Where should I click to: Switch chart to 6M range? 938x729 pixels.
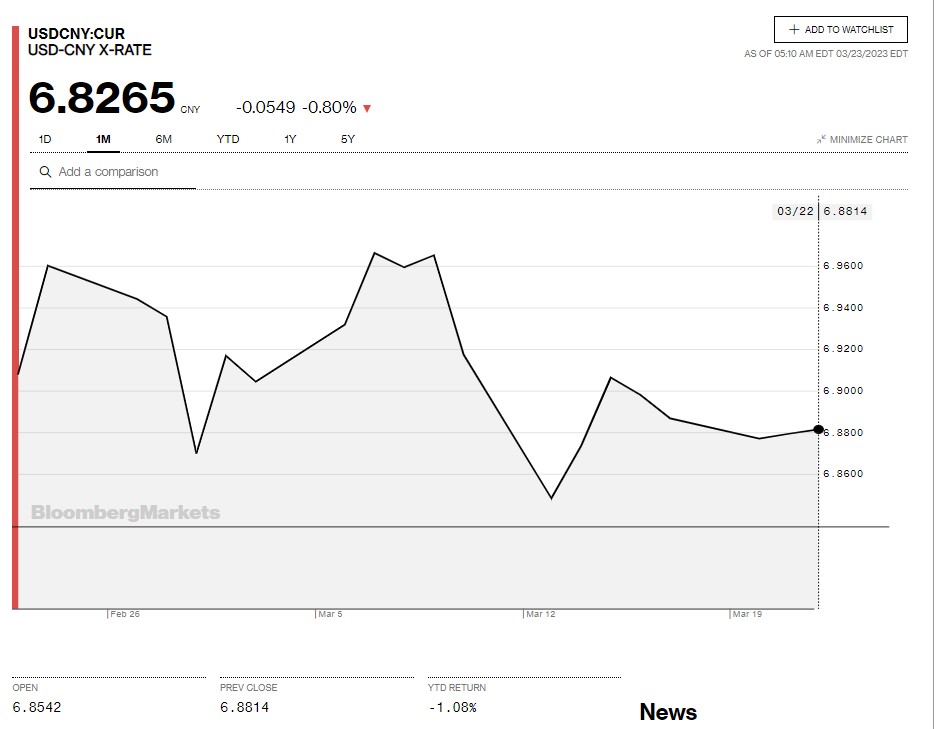[x=164, y=139]
